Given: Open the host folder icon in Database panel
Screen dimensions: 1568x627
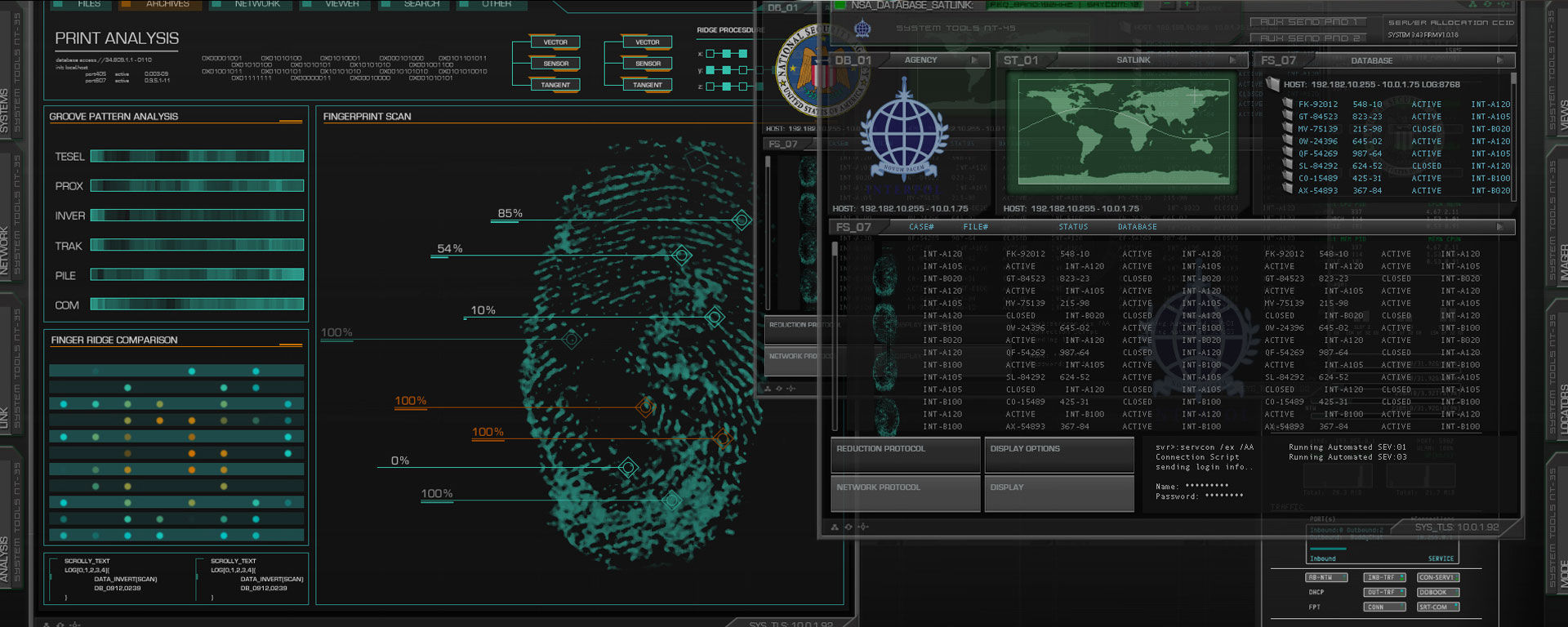Looking at the screenshot, I should pos(1272,84).
